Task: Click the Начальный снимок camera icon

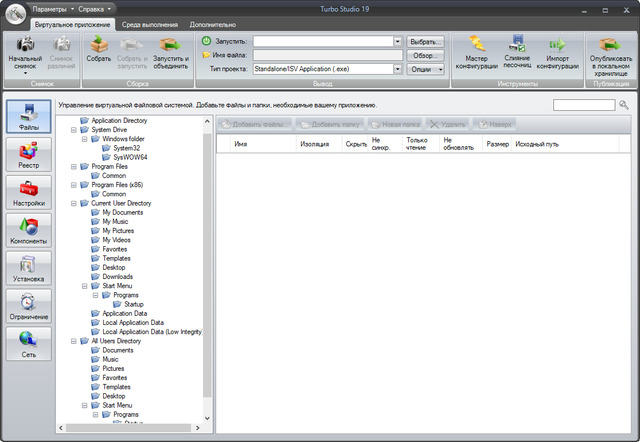Action: [x=25, y=44]
